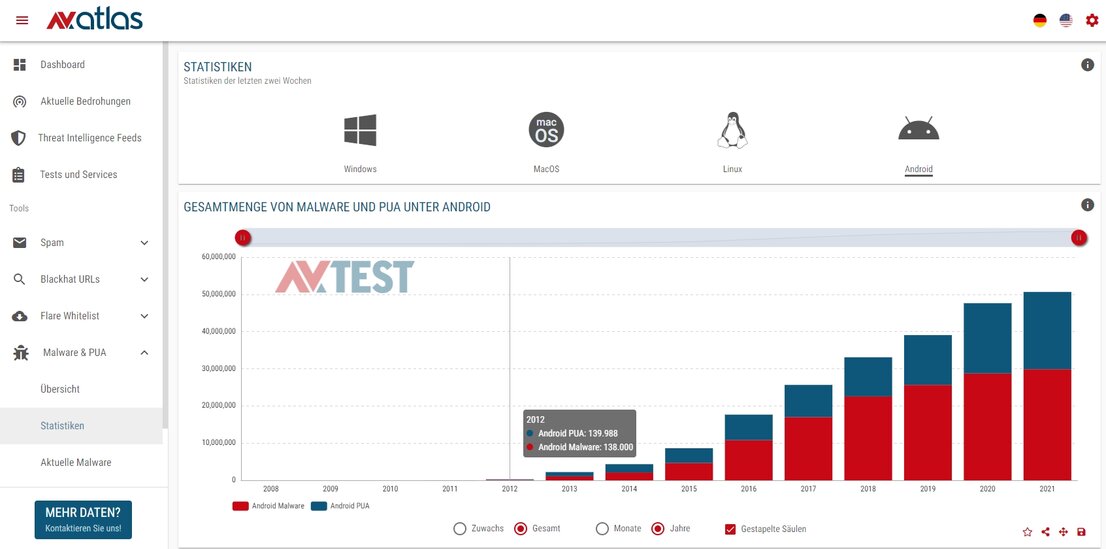
Task: Open Aktuelle Bedrohungen in sidebar
Action: (x=85, y=101)
